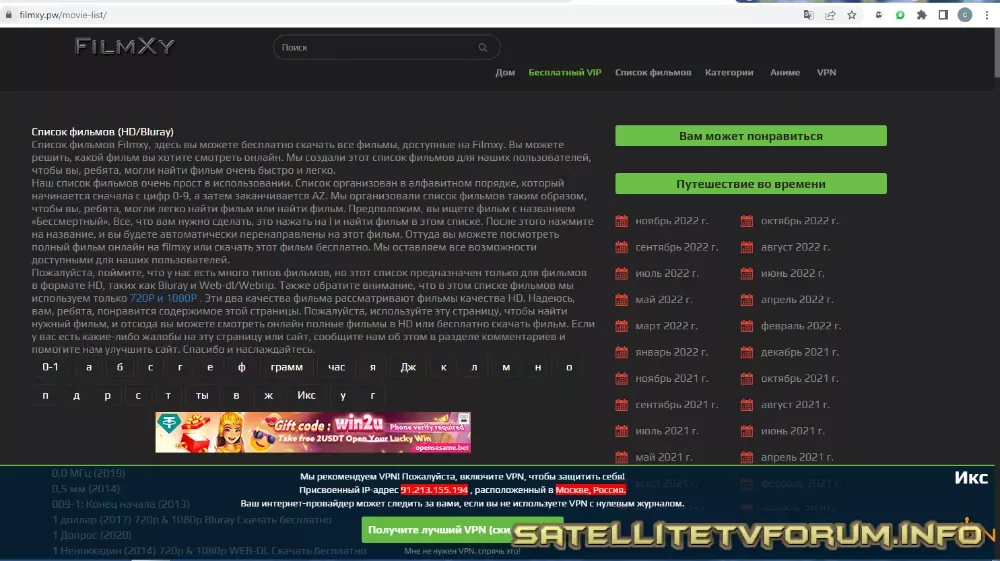Click calendar icon beside июль 2022 г.

coord(621,273)
